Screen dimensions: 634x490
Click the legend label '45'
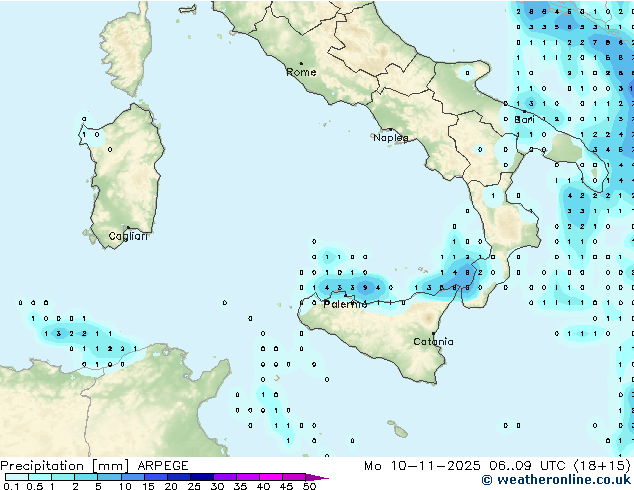(x=286, y=486)
